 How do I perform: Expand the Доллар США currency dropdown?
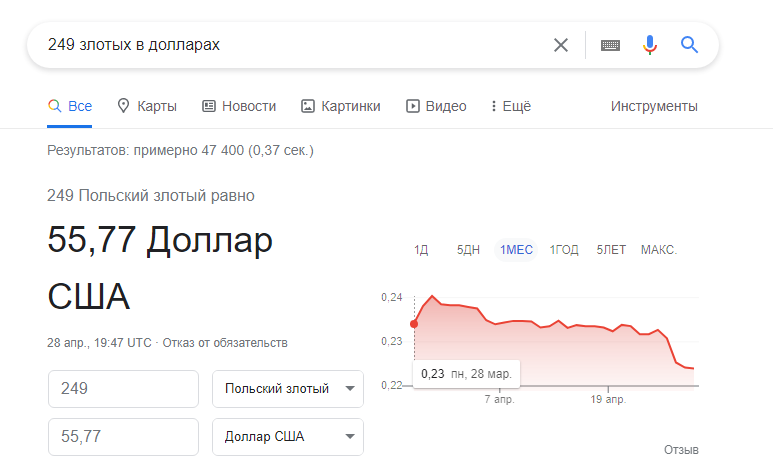coord(288,437)
